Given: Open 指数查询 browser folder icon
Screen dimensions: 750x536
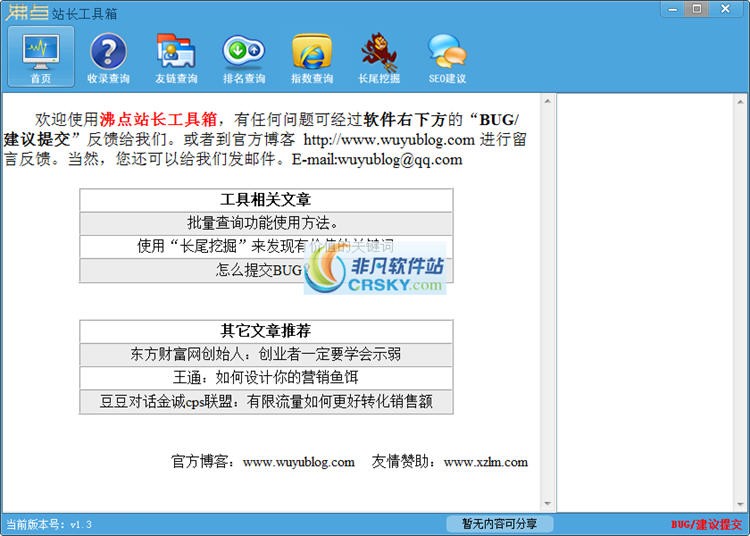Looking at the screenshot, I should pyautogui.click(x=312, y=57).
